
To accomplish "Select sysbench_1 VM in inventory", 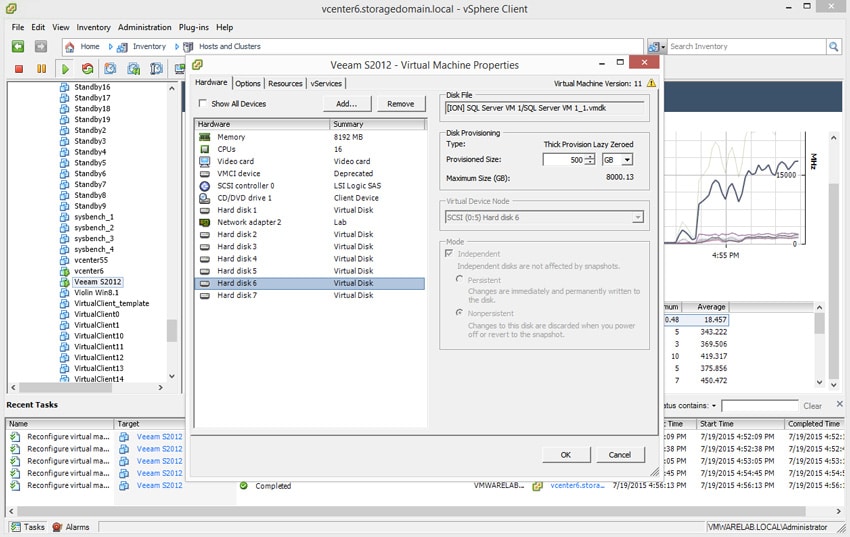I will 94,217.
